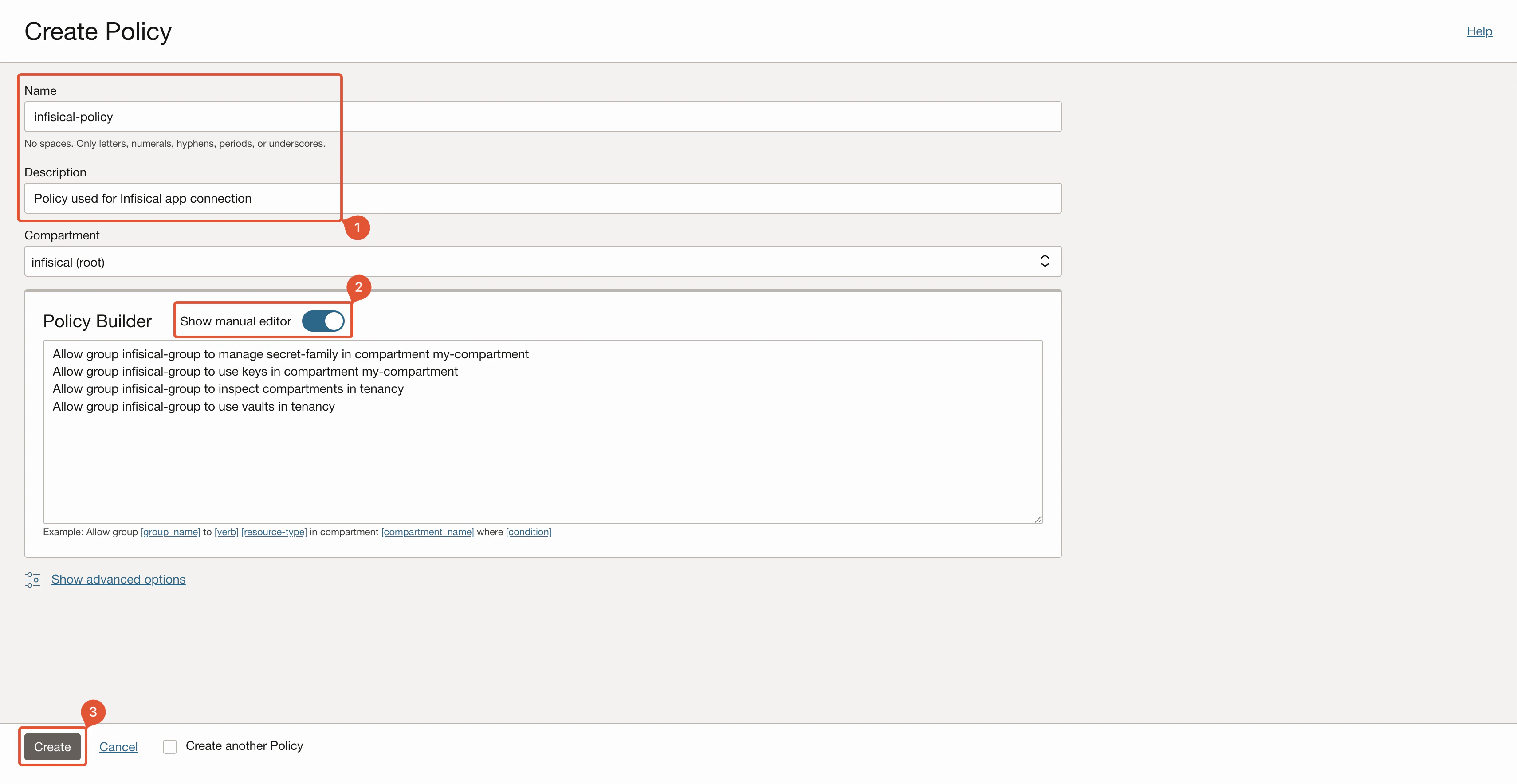1517x784 pixels.
Task: Click the text area resize handle
Action: (x=1038, y=519)
